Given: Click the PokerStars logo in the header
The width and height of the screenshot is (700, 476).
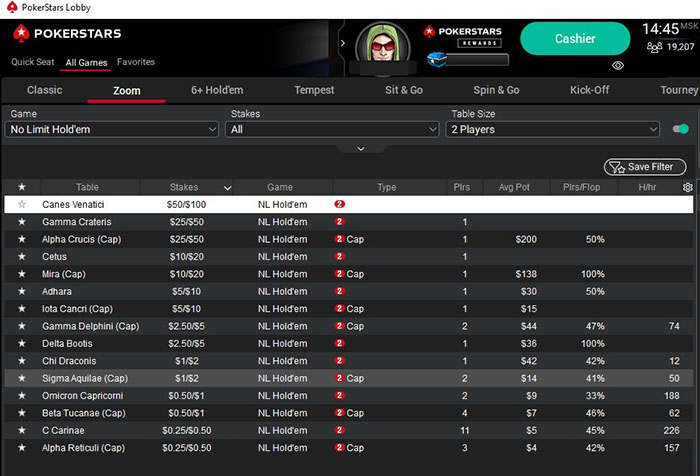Looking at the screenshot, I should coord(67,33).
